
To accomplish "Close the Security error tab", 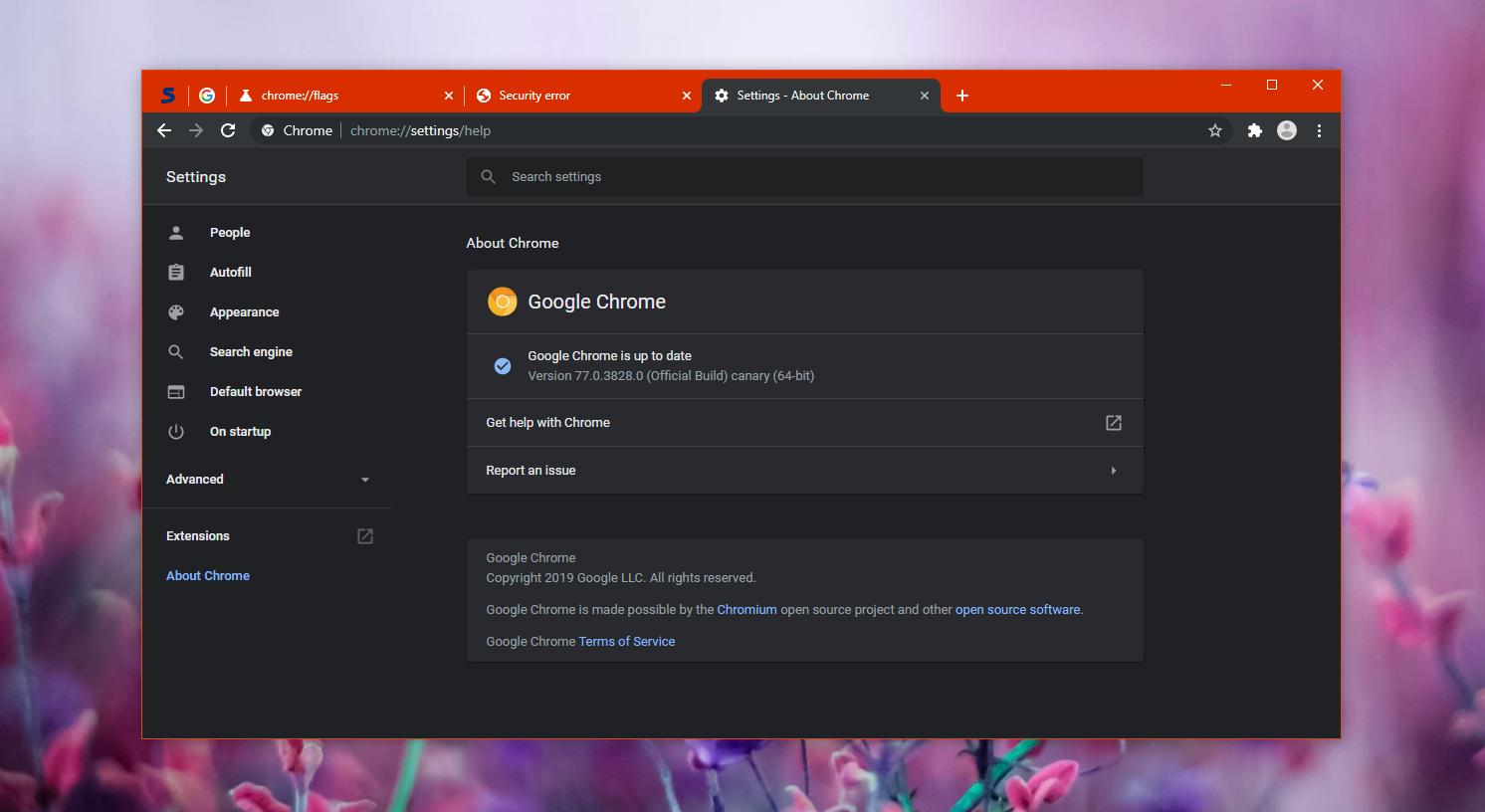I will point(686,96).
